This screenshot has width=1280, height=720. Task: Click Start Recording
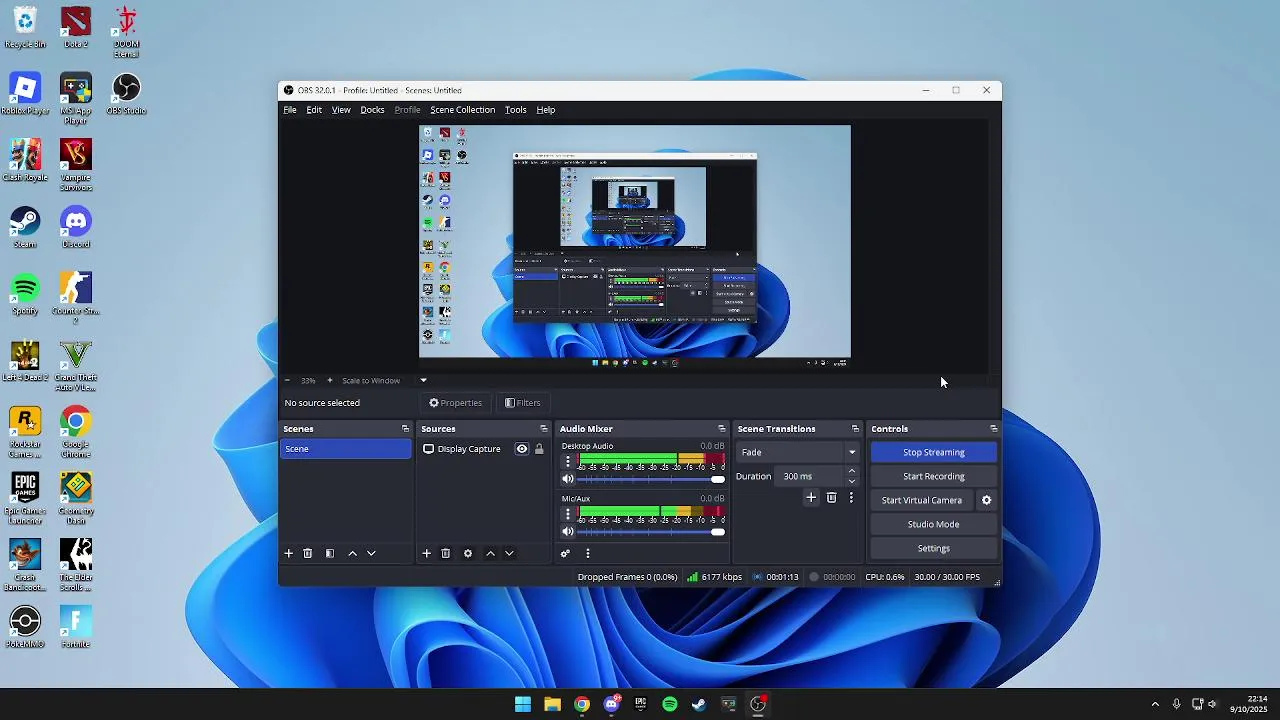[x=933, y=476]
